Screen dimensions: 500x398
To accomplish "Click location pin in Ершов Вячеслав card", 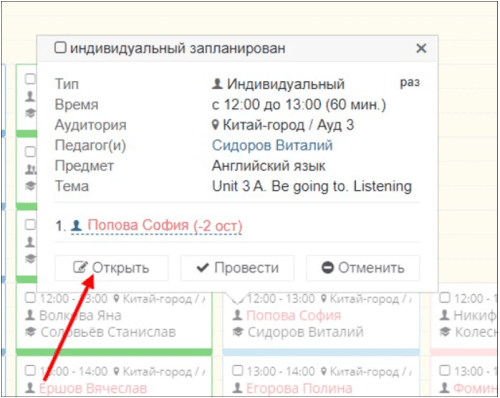I will point(116,371).
